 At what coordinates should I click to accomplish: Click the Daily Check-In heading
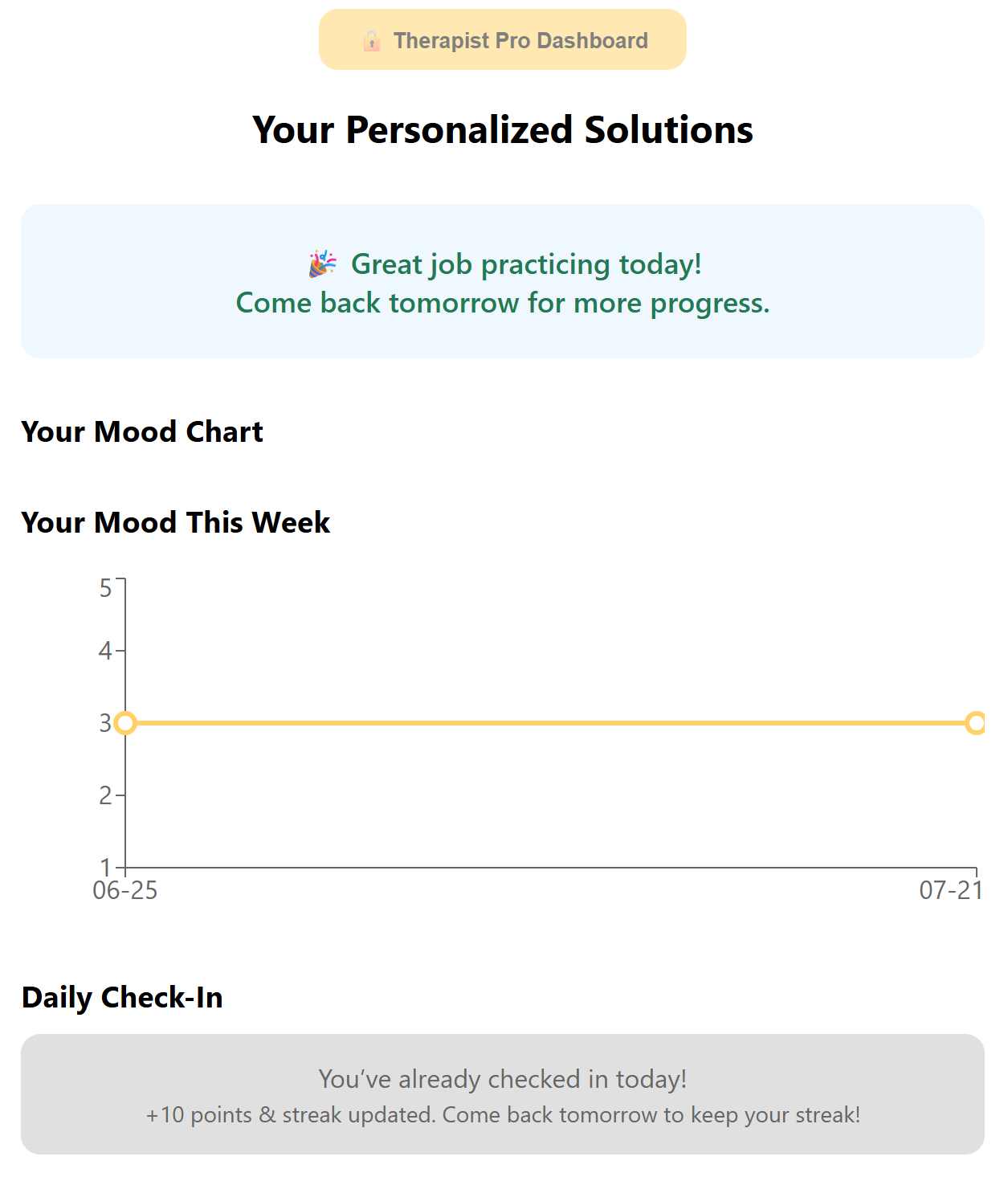click(122, 997)
